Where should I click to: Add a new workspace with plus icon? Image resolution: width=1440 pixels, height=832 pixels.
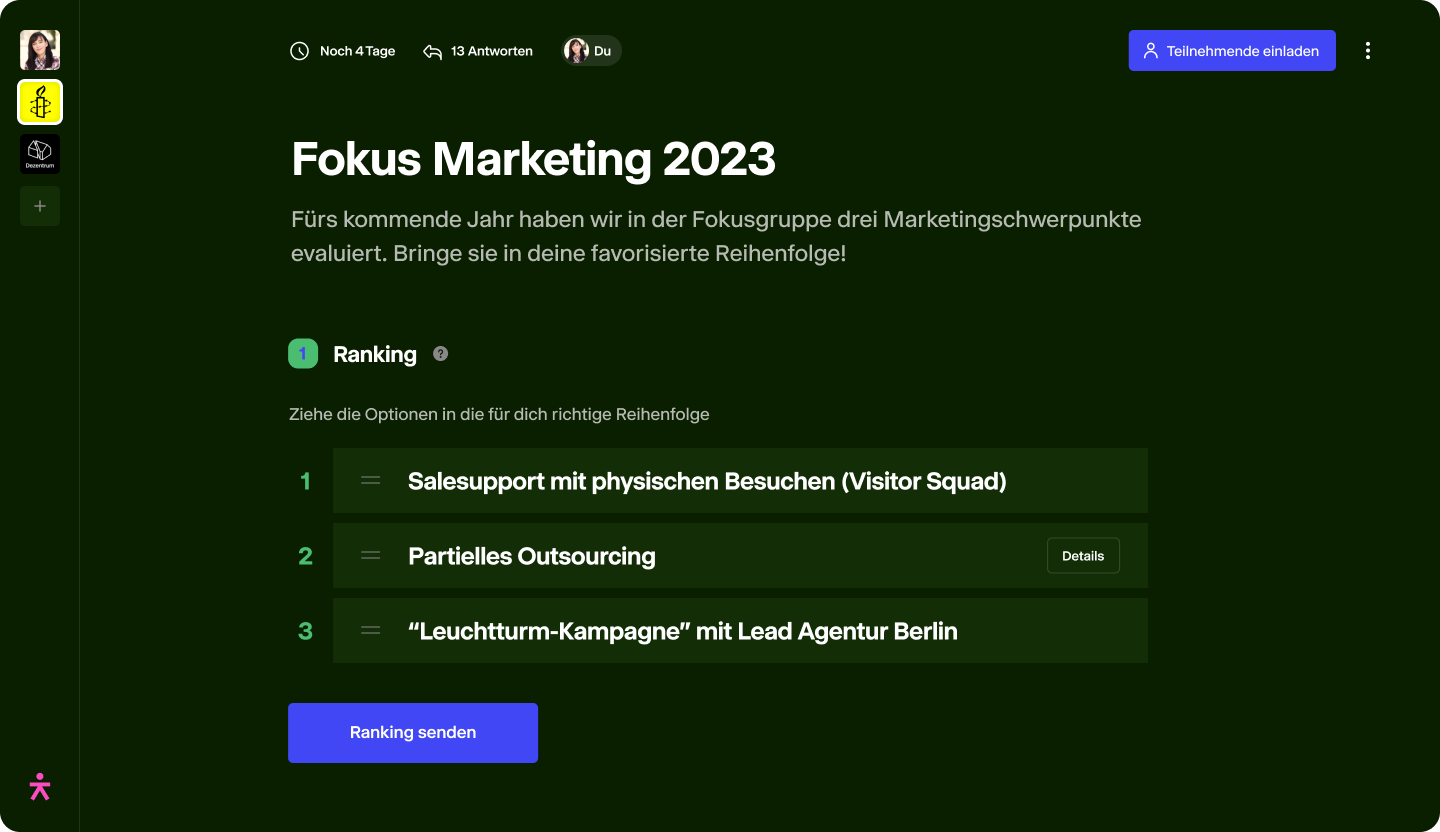pos(40,206)
